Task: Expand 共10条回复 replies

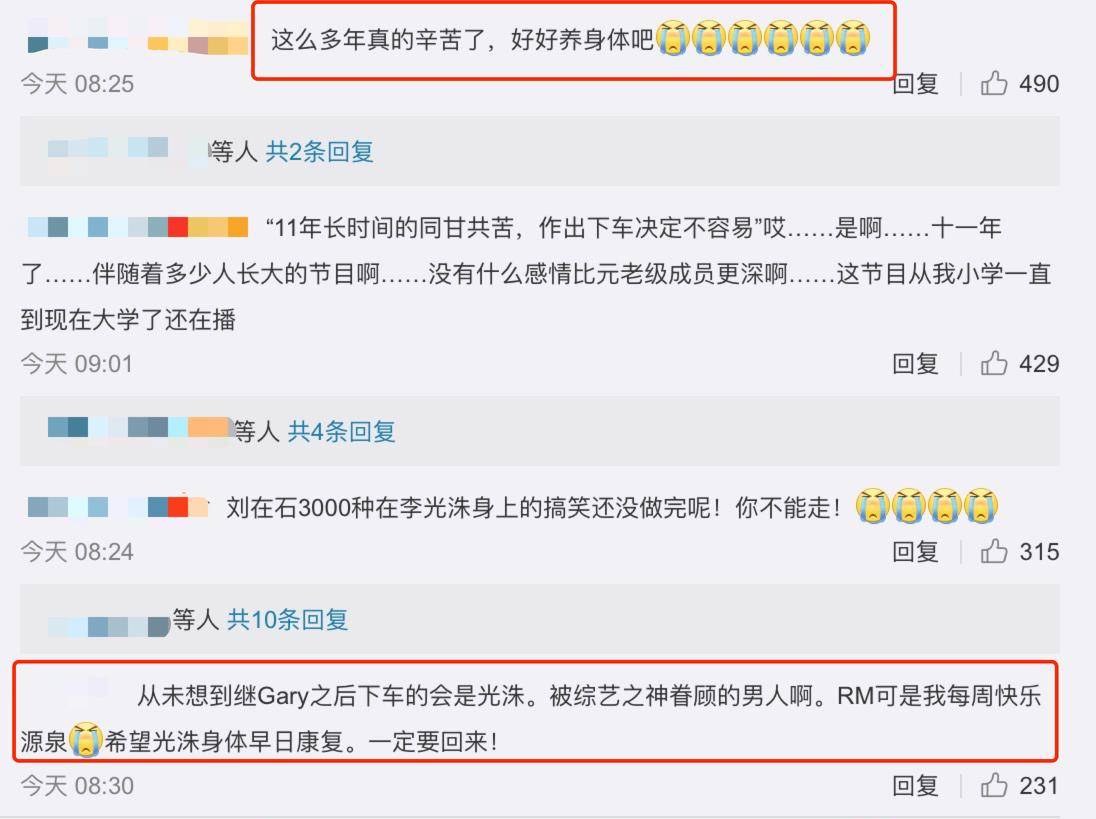Action: tap(287, 619)
